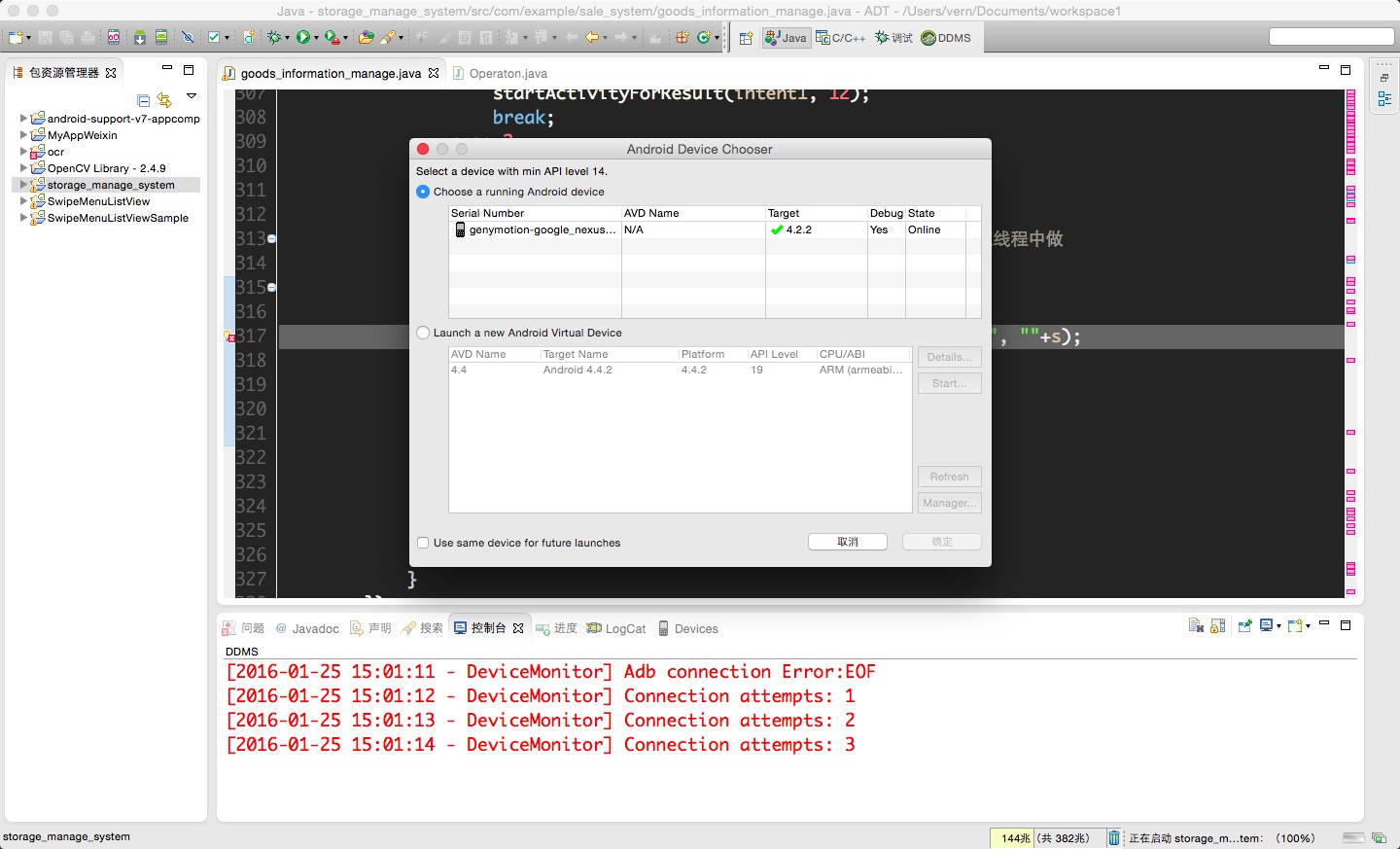Screen dimensions: 1400x849
Task: Expand the SwipeMenuListView project
Action: [x=23, y=201]
